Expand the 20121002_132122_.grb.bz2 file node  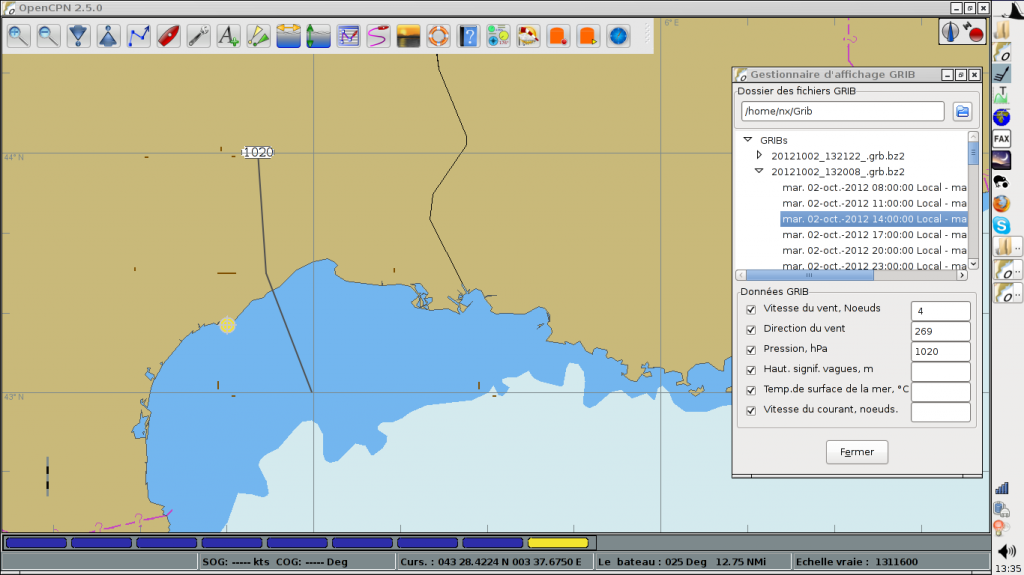[759, 156]
